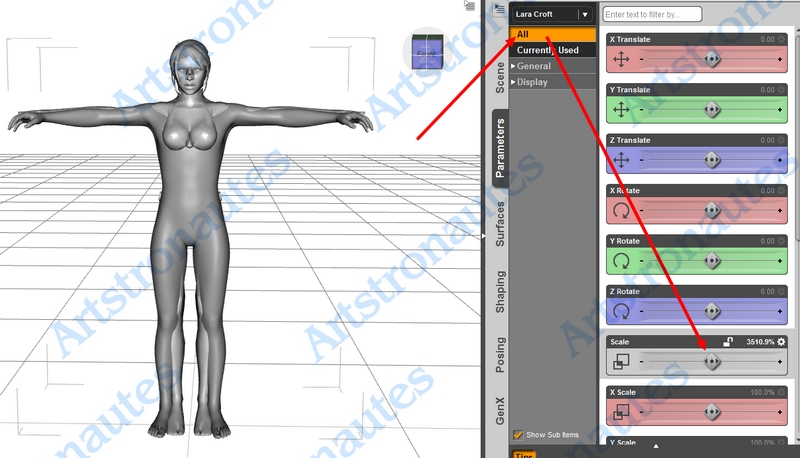
Task: Open the Surfaces tab
Action: click(500, 224)
